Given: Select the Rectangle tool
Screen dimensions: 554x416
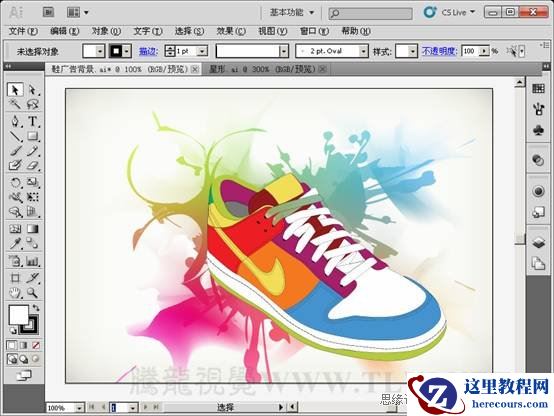Looking at the screenshot, I should tap(33, 136).
